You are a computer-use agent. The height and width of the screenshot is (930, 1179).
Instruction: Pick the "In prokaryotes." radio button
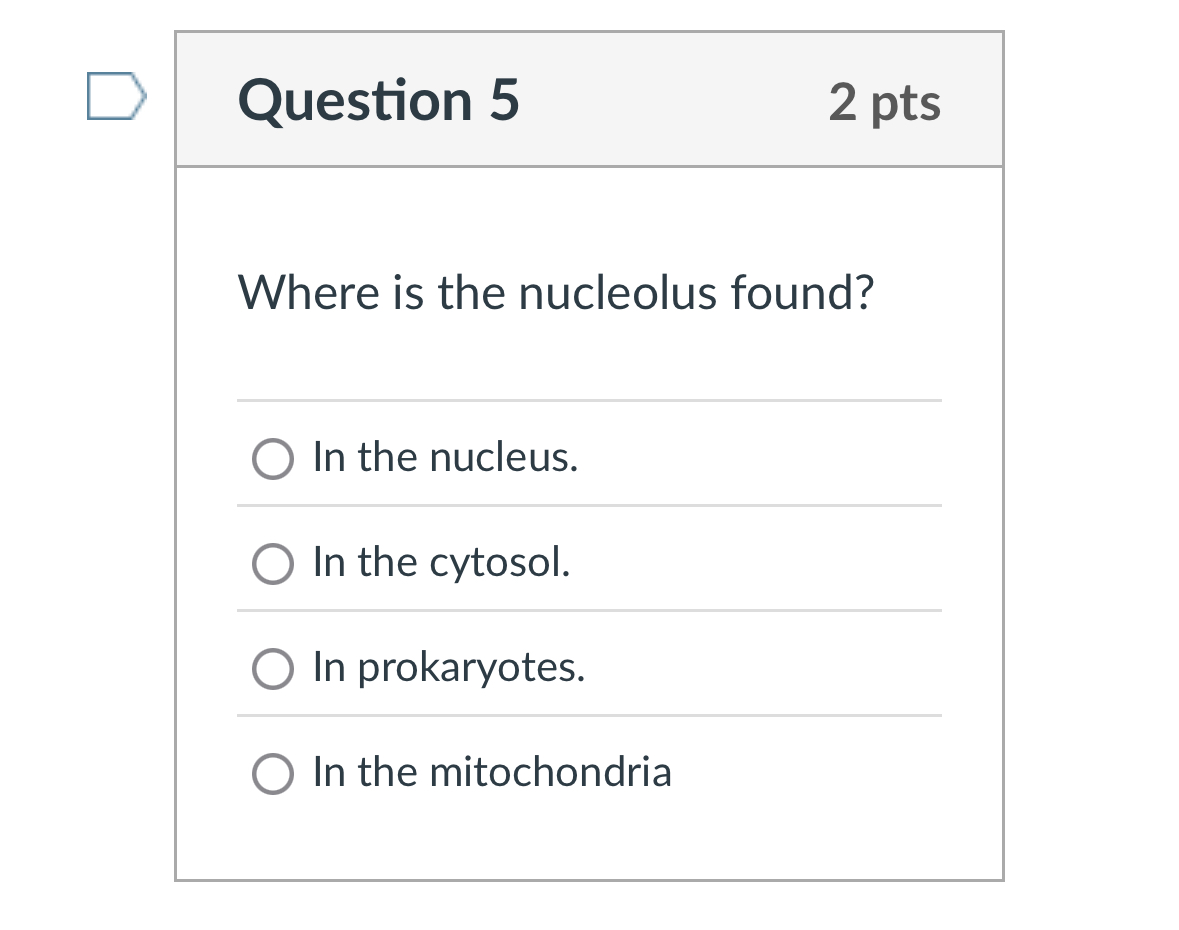[272, 669]
